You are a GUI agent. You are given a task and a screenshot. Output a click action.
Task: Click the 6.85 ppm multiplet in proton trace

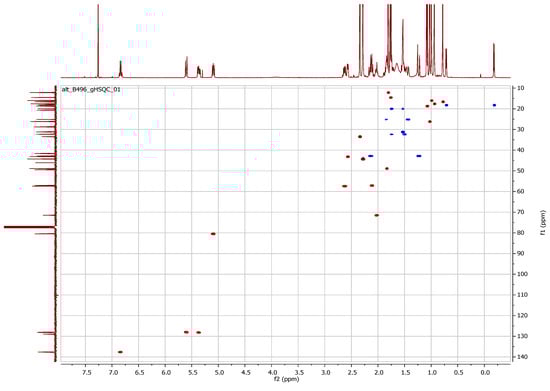pyautogui.click(x=121, y=69)
